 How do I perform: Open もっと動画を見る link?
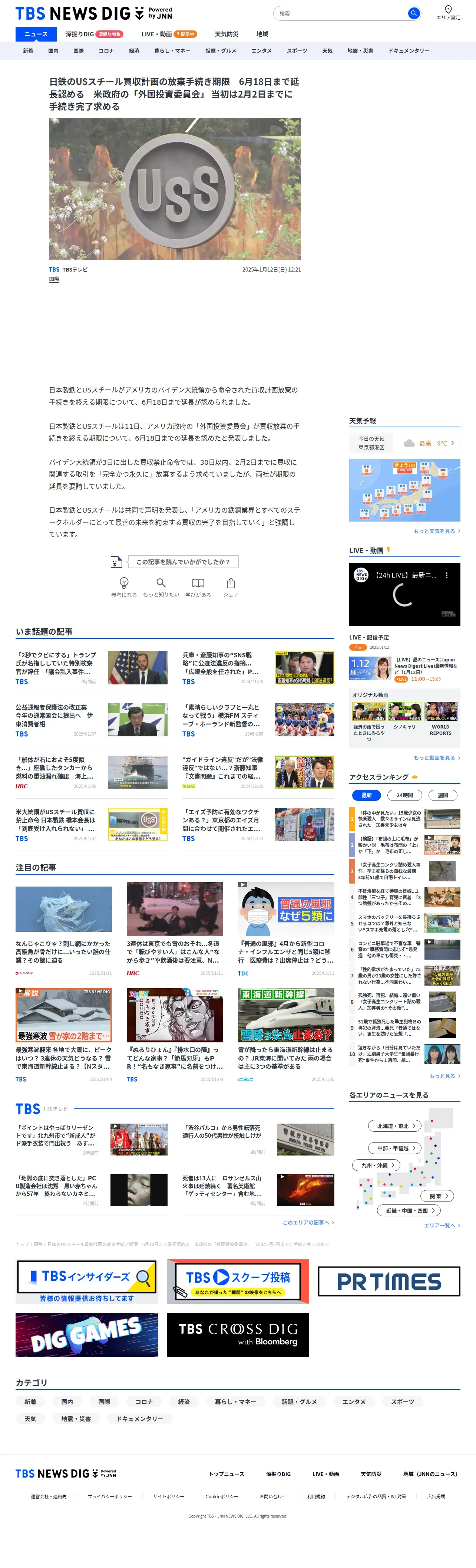436,758
